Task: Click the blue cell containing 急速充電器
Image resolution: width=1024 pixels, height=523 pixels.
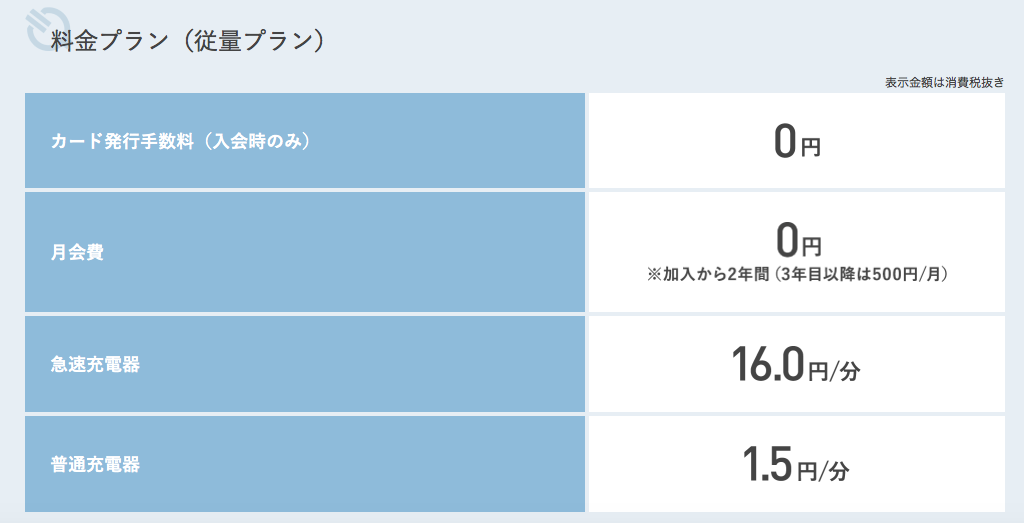Action: point(305,364)
